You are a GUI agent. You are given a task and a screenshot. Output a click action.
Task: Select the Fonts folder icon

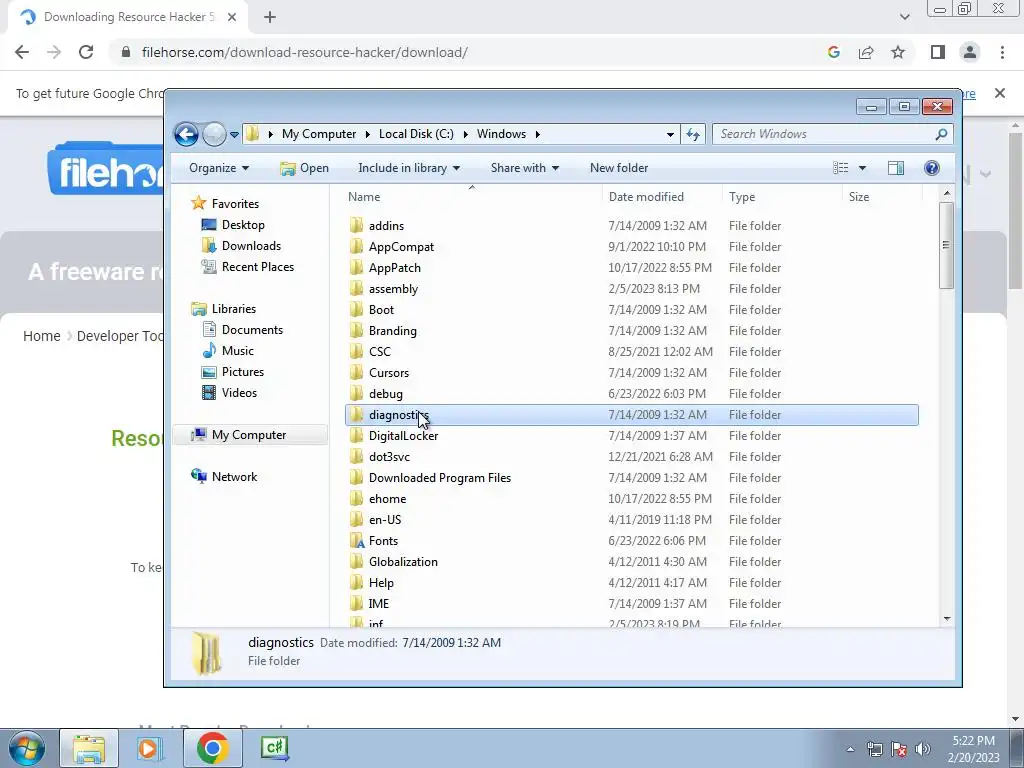point(356,541)
